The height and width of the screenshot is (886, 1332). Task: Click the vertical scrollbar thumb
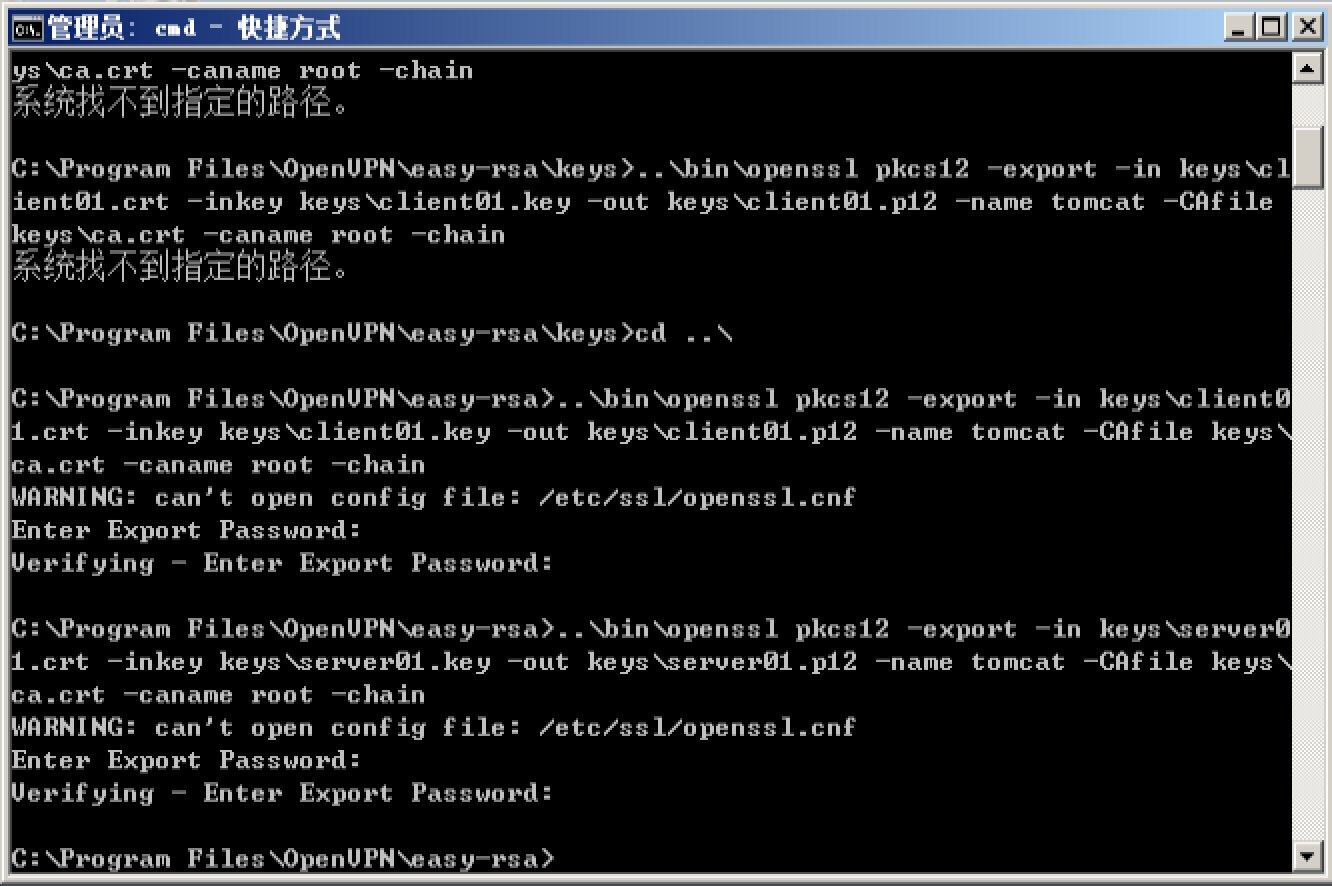[1307, 156]
